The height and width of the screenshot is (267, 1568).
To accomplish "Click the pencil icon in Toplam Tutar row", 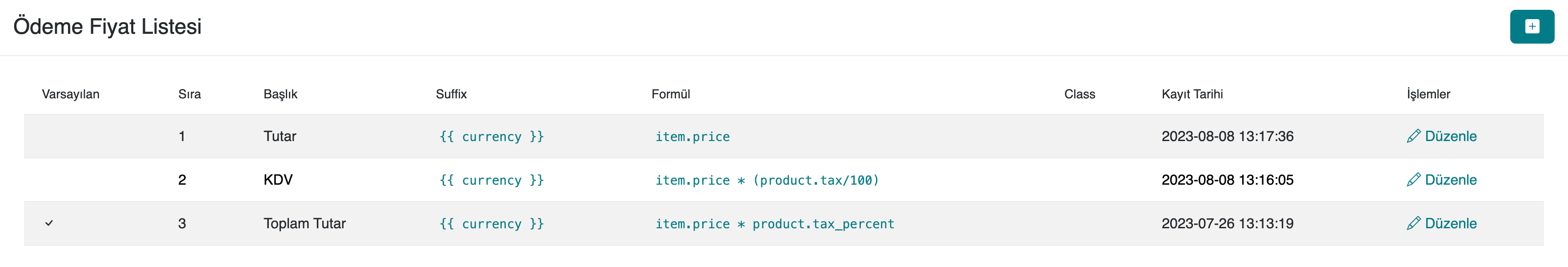I will [x=1413, y=224].
